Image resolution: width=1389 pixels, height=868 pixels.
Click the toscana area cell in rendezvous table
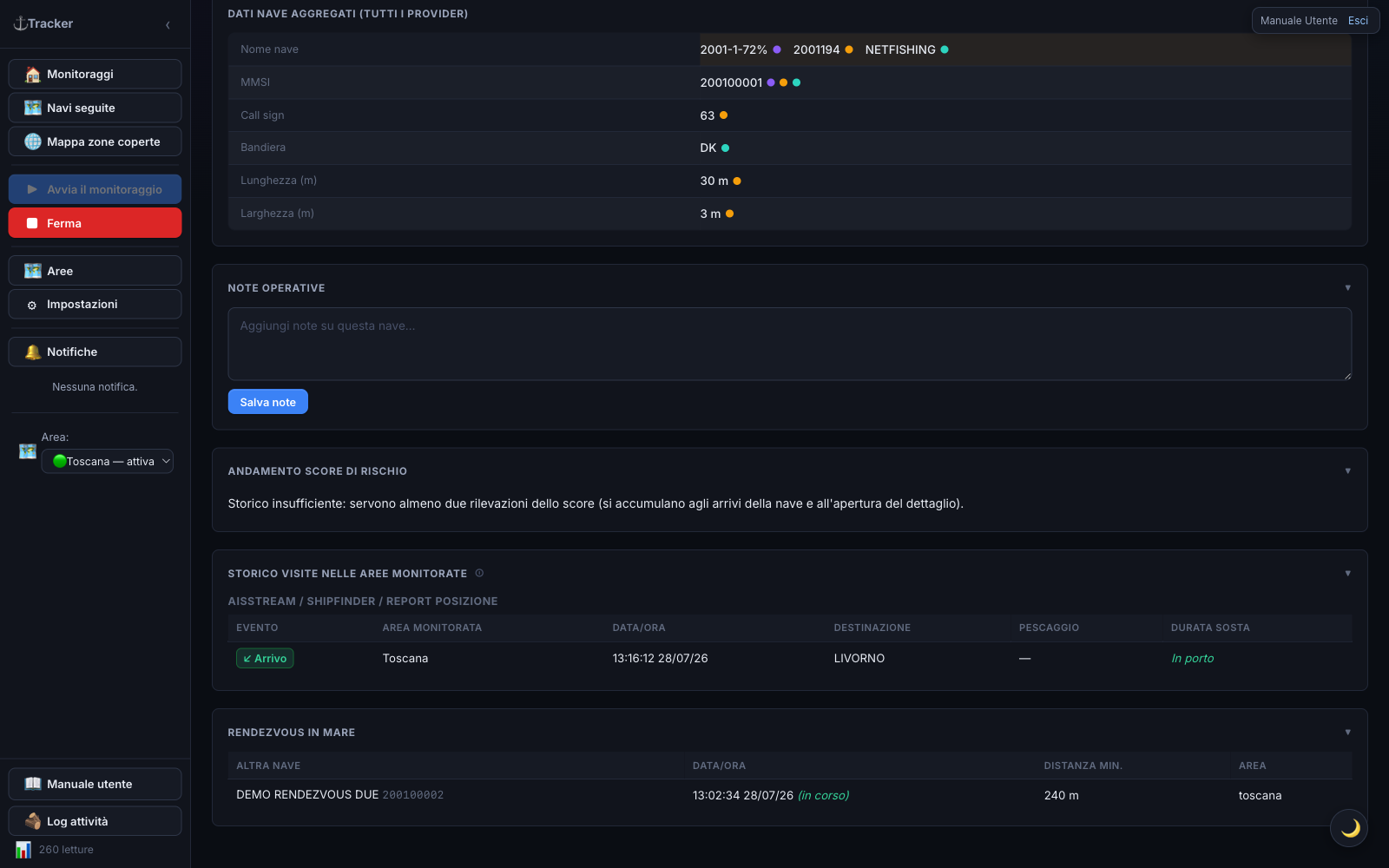tap(1260, 796)
